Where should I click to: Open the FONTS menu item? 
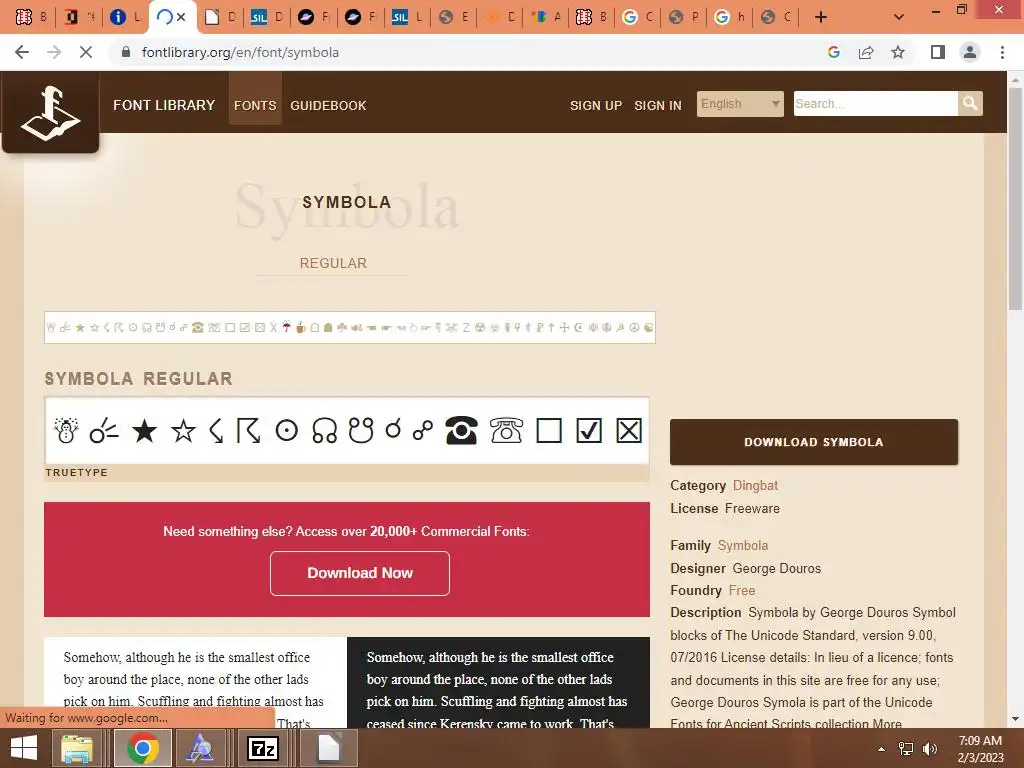255,105
